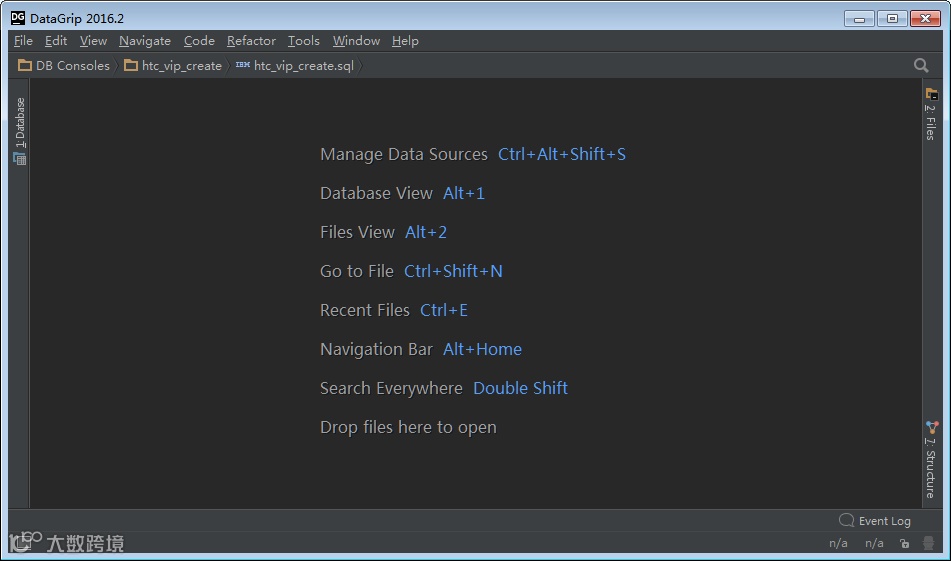Open the Code menu
Viewport: 951px width, 561px height.
199,41
